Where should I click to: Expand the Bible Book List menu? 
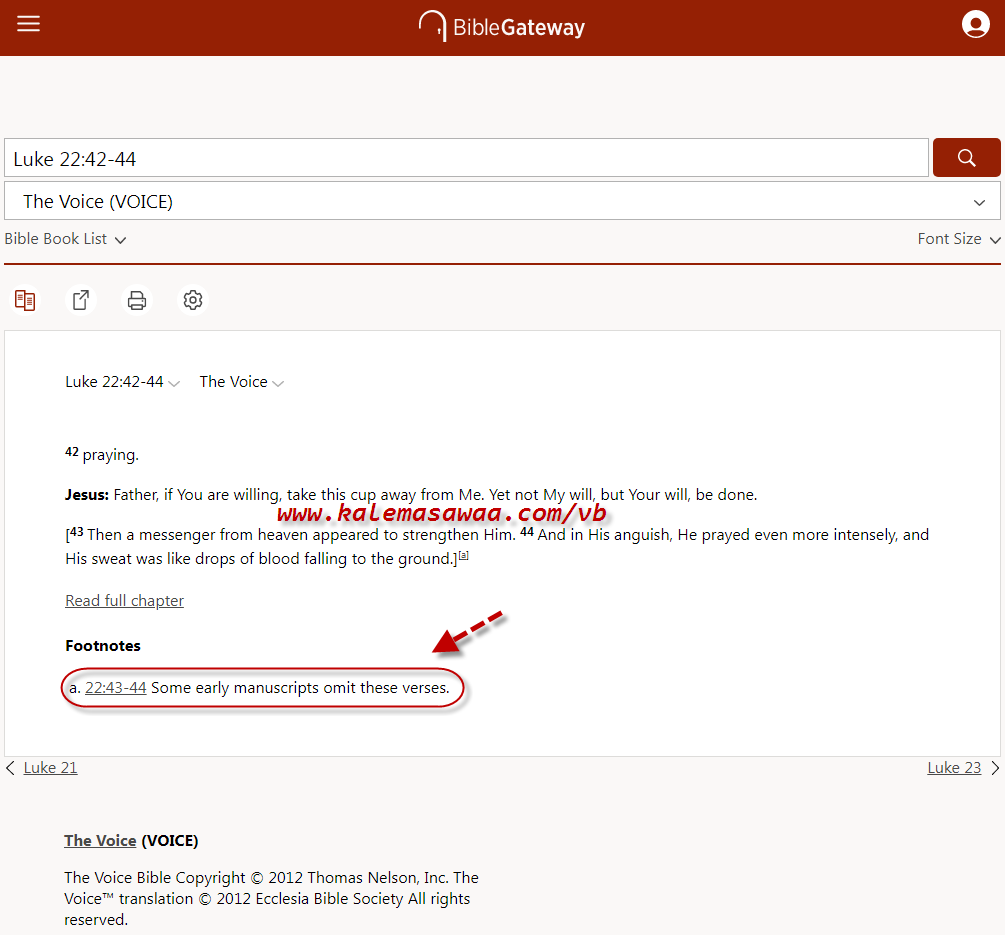(x=66, y=239)
